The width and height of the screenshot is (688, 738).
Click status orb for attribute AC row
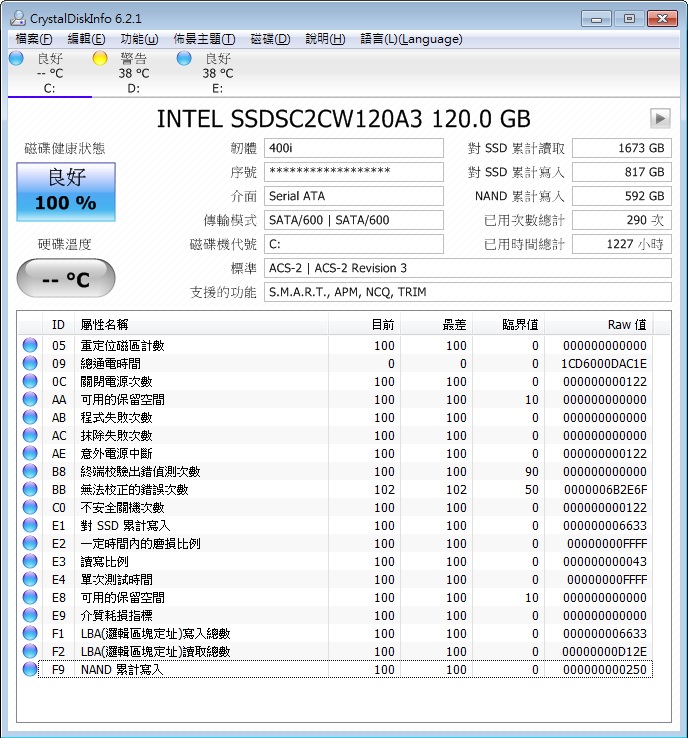[x=30, y=435]
